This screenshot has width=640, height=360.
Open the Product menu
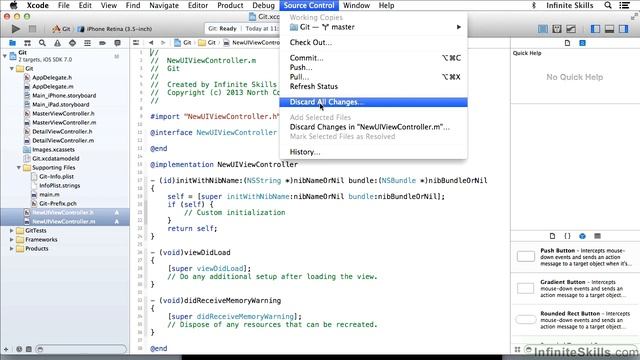(230, 5)
